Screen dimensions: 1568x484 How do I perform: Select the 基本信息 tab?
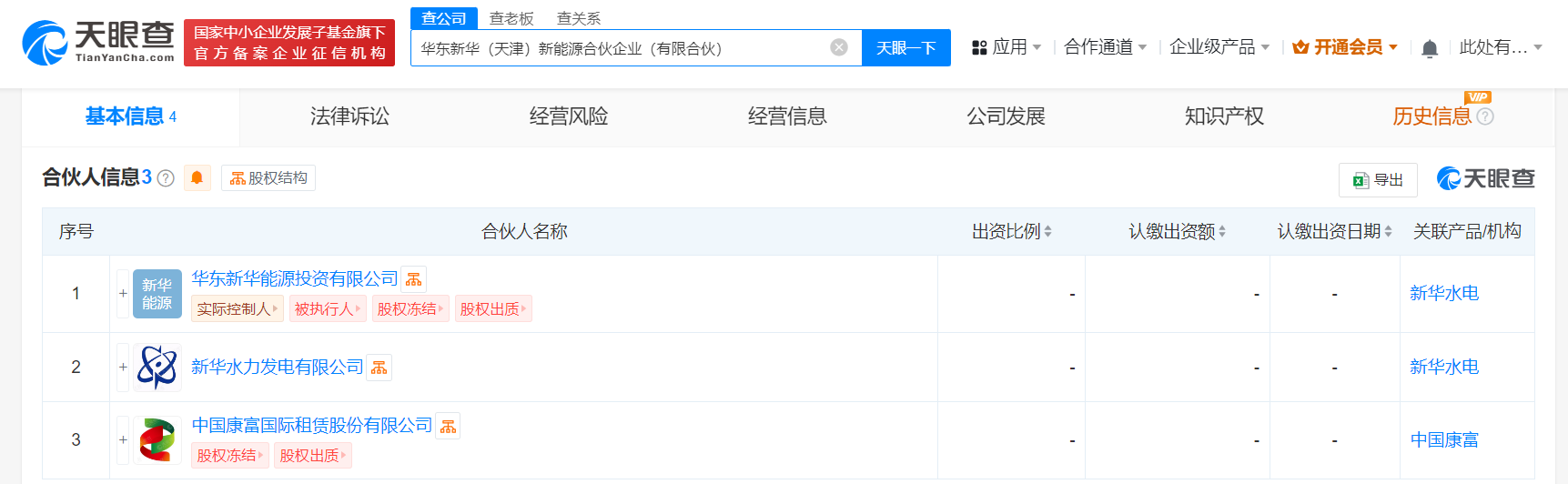131,116
